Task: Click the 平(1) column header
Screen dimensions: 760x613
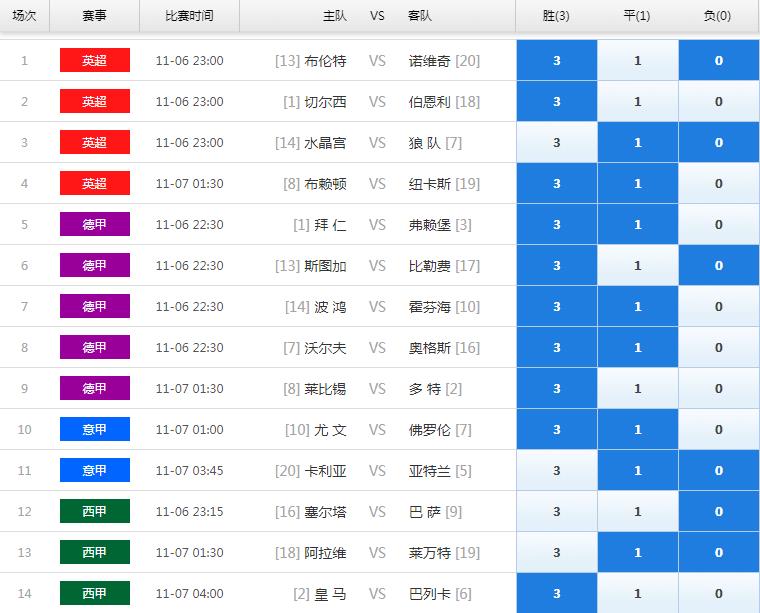Action: tap(637, 16)
